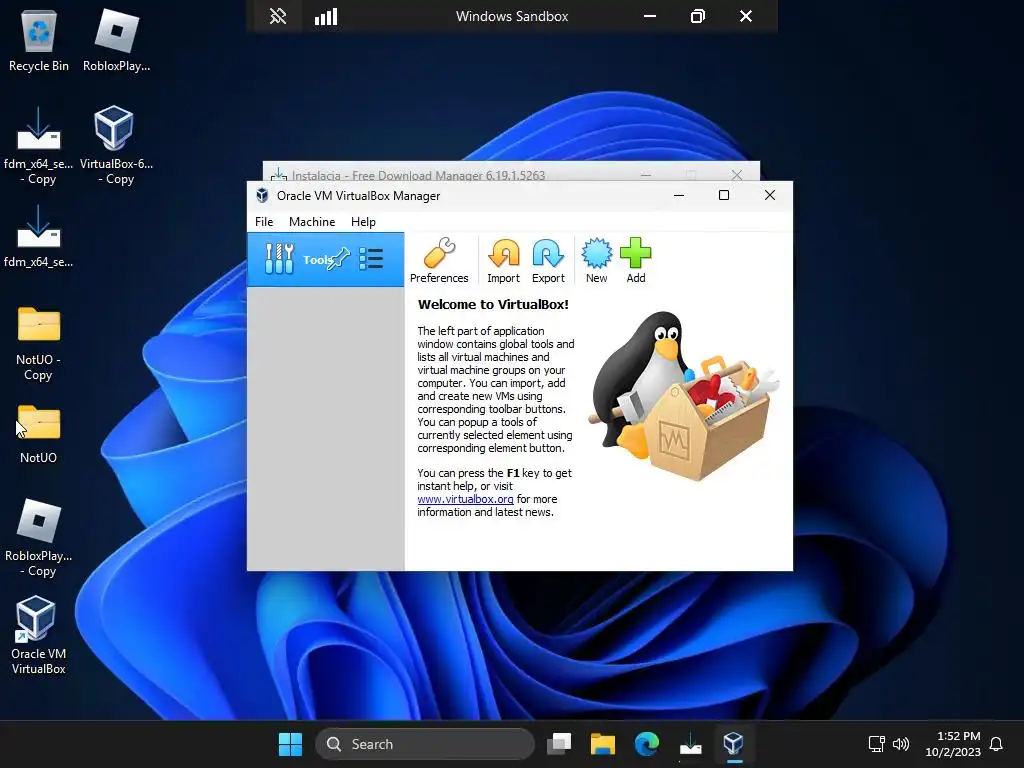The width and height of the screenshot is (1024, 768).
Task: Open the network tray icon
Action: coord(876,744)
